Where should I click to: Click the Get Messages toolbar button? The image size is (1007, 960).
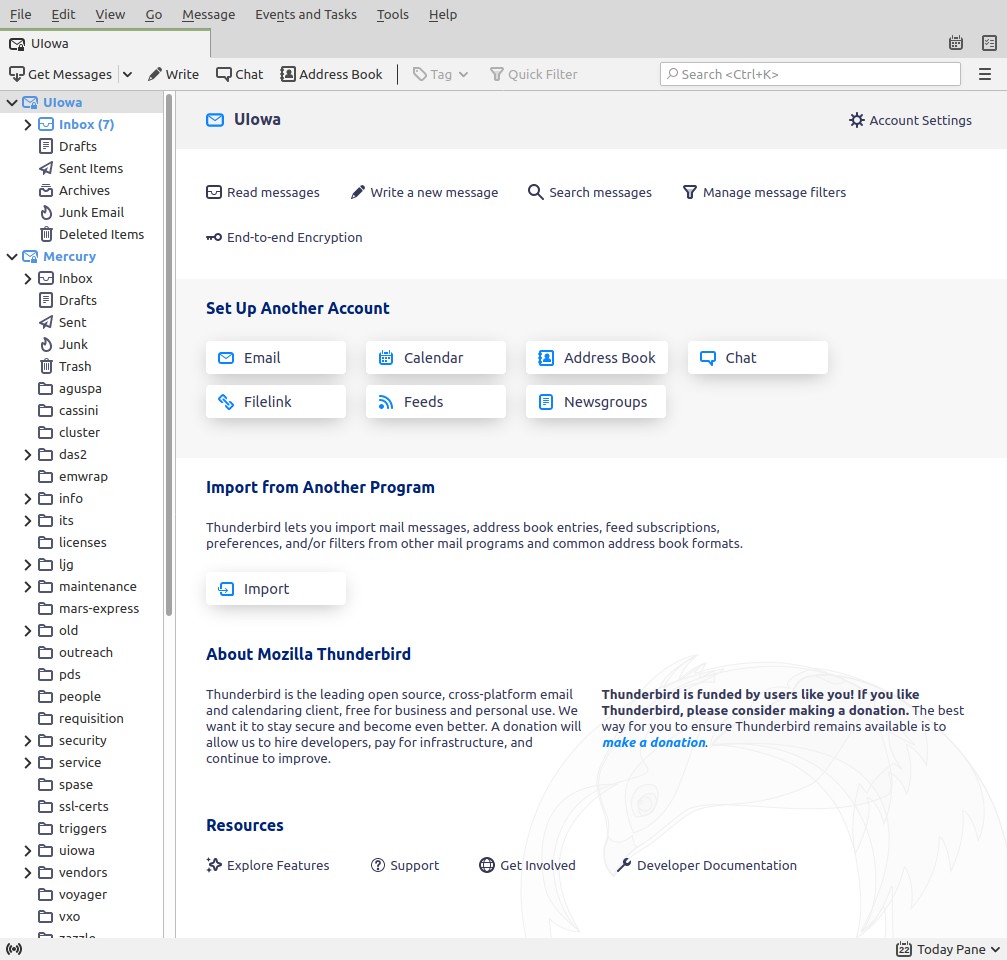pyautogui.click(x=60, y=74)
